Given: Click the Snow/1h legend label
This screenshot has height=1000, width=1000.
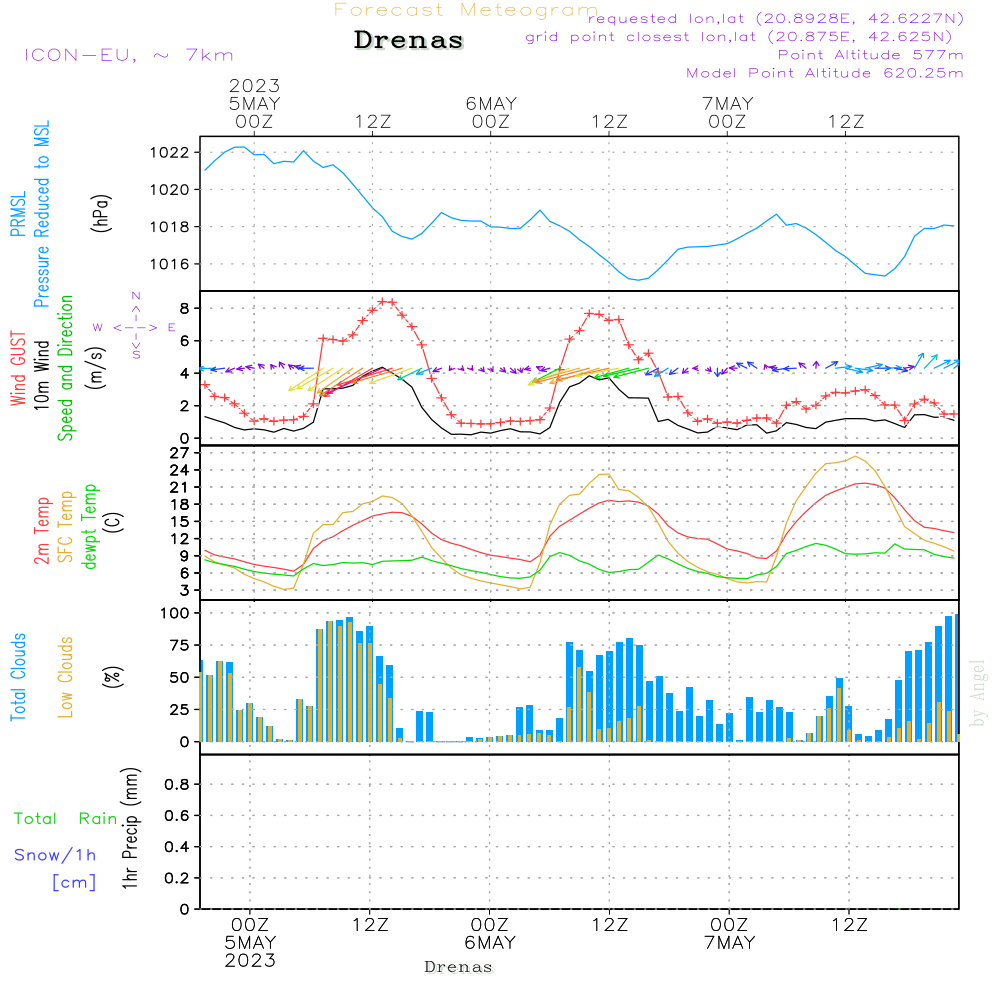Looking at the screenshot, I should click(56, 855).
